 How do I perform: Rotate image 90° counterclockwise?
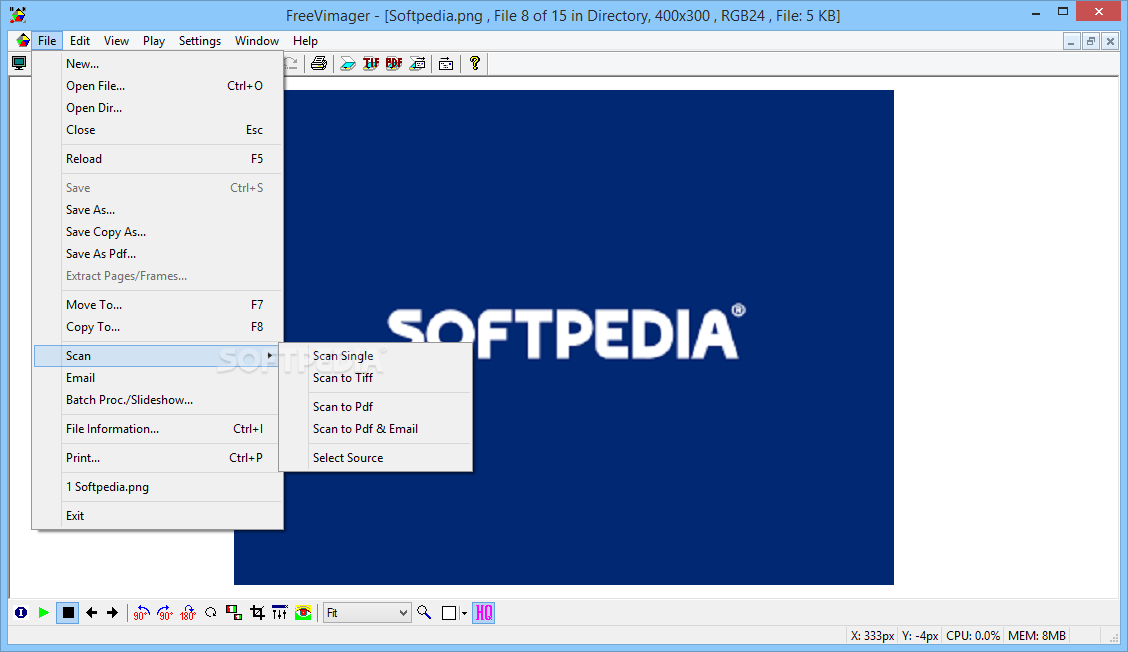pyautogui.click(x=142, y=612)
